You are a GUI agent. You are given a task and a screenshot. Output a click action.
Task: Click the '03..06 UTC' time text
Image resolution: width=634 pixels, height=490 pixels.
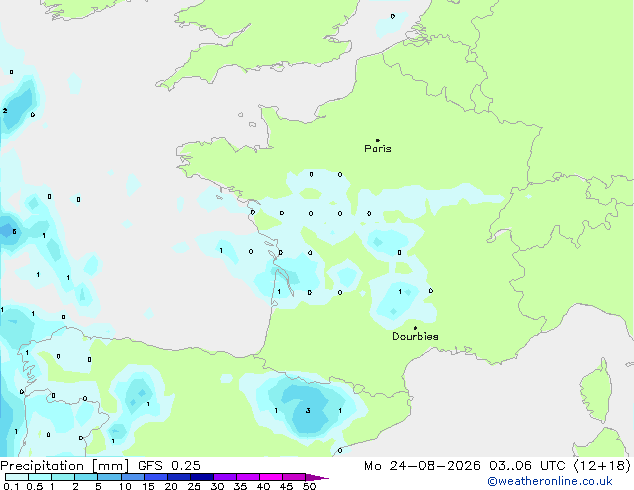pos(527,466)
